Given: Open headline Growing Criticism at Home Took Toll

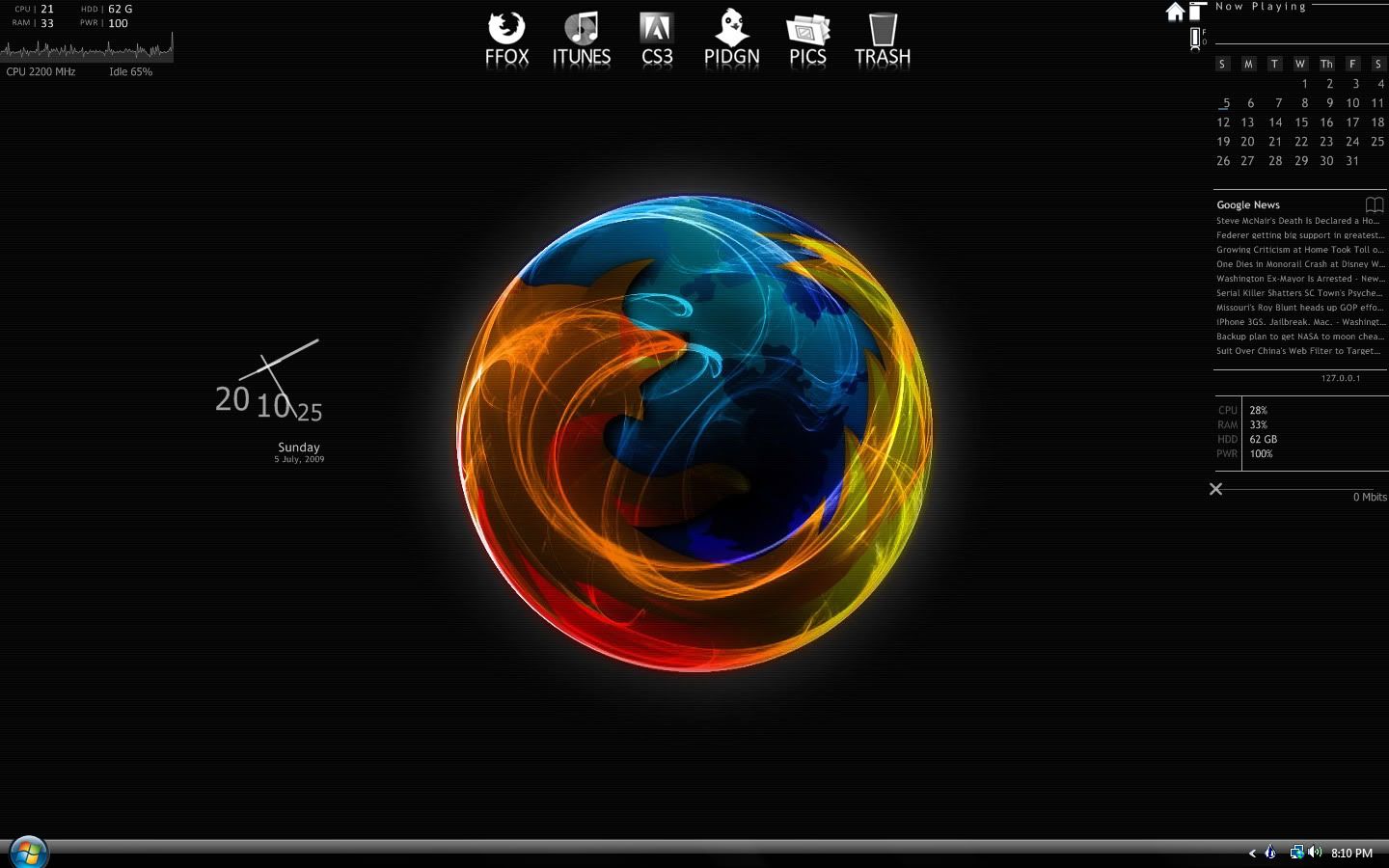Looking at the screenshot, I should pos(1299,250).
